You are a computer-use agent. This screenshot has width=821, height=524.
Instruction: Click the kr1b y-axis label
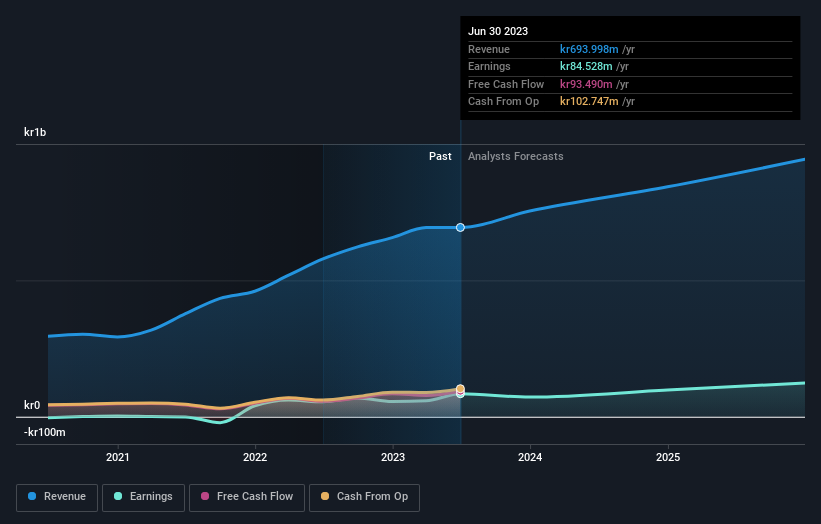pos(35,132)
